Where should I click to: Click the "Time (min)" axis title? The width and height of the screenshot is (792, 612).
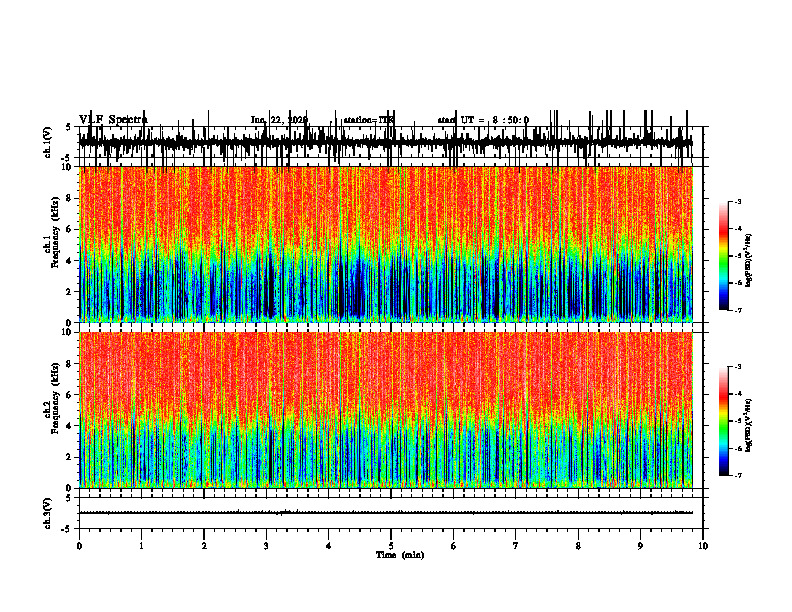tap(400, 555)
